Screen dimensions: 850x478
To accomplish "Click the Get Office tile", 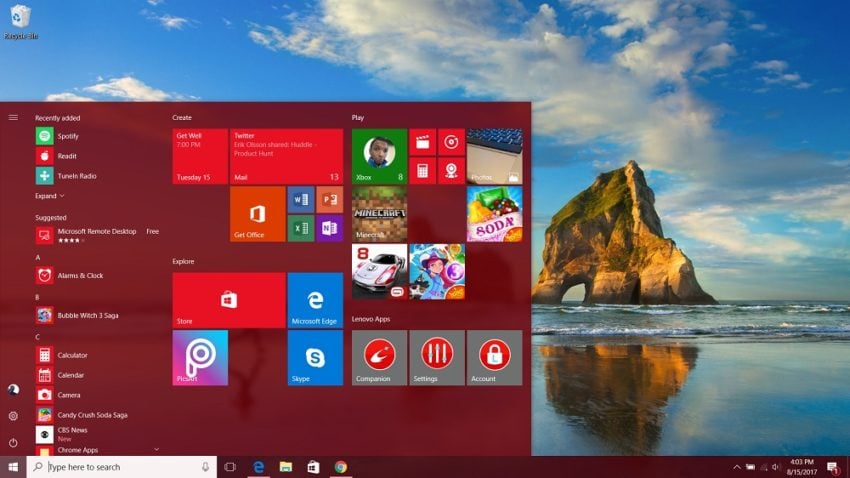I will [x=257, y=214].
